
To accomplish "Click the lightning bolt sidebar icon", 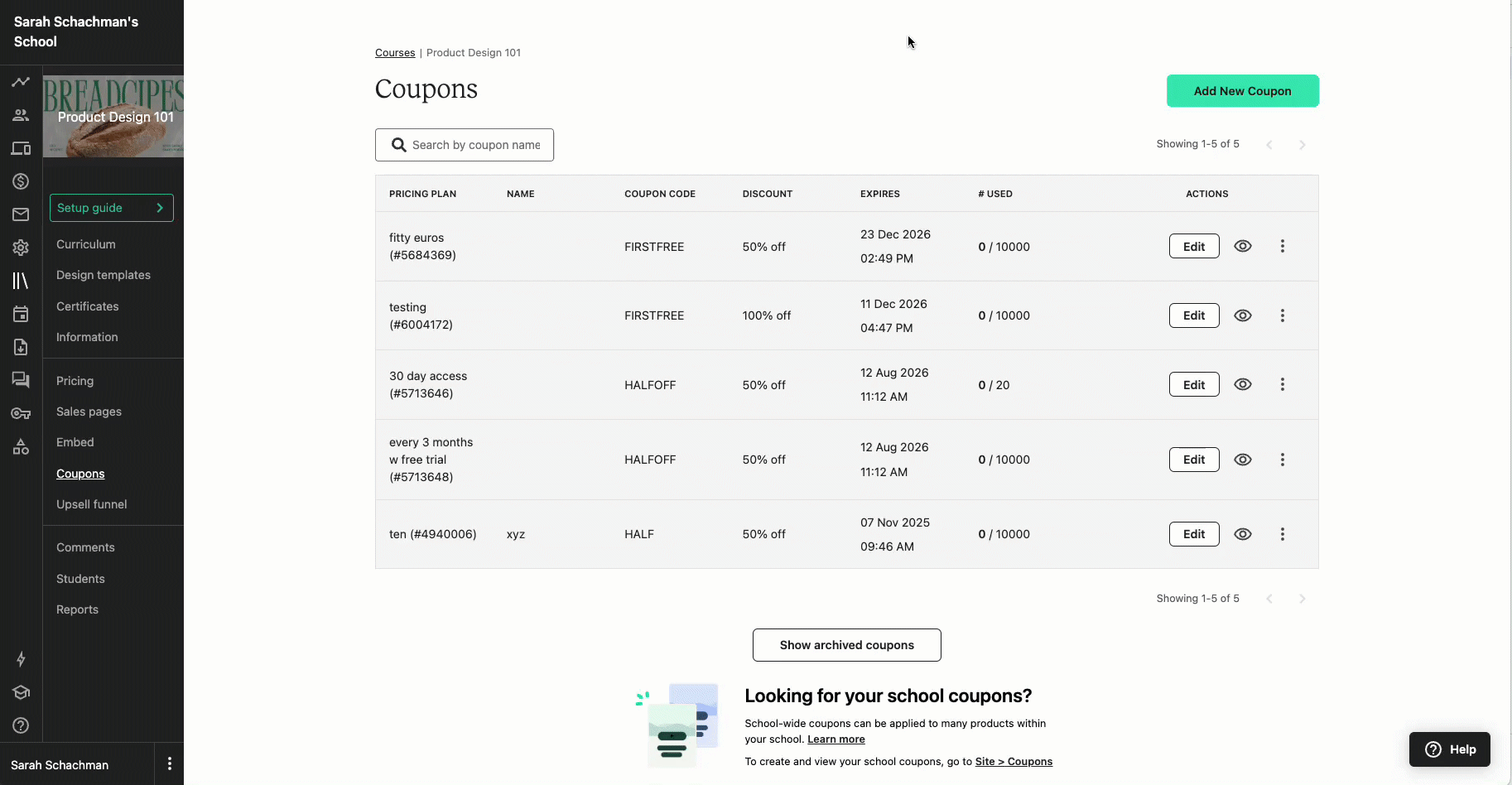I will point(21,659).
